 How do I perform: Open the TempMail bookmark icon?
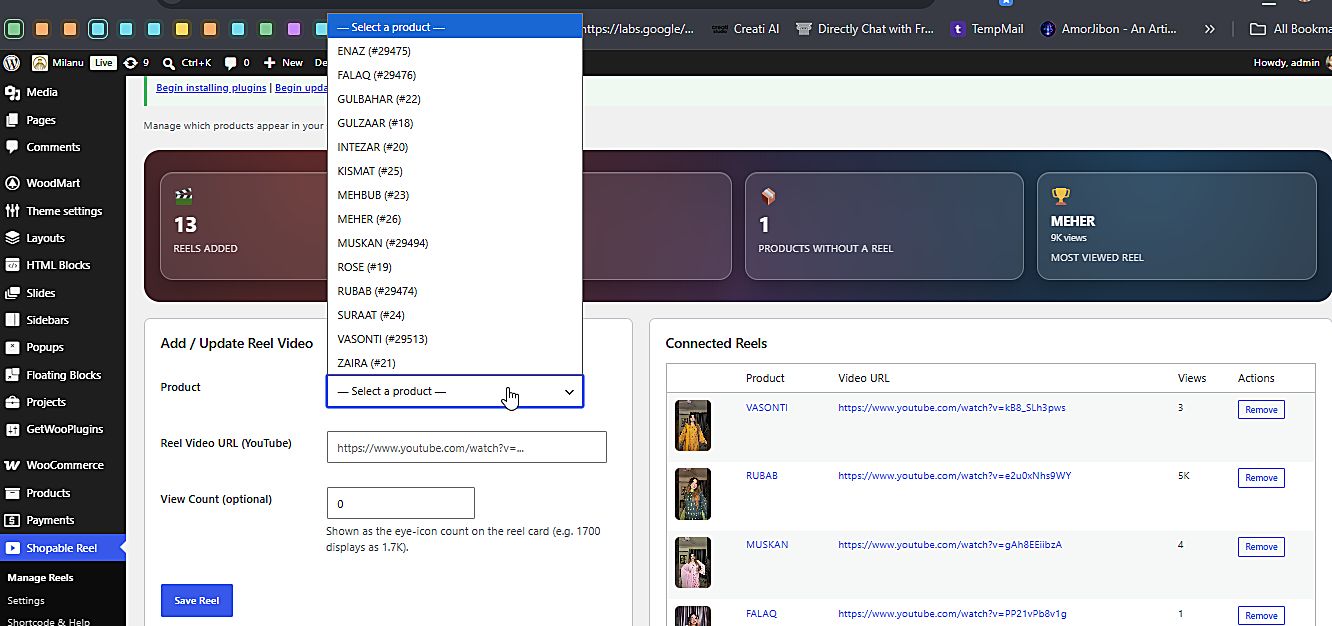[959, 29]
